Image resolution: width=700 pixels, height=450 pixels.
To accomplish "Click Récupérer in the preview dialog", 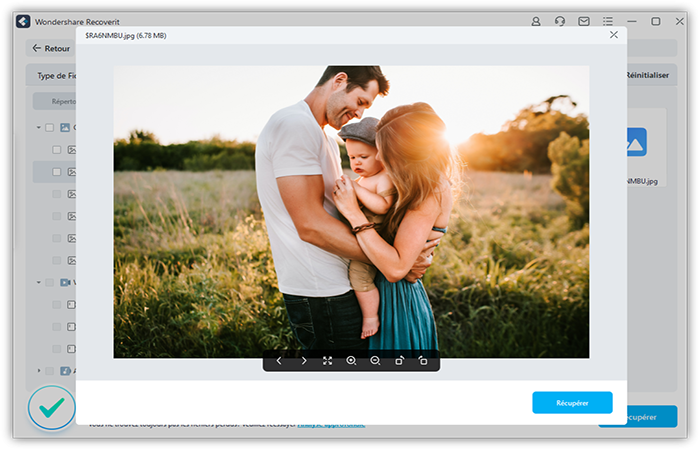I will [572, 403].
